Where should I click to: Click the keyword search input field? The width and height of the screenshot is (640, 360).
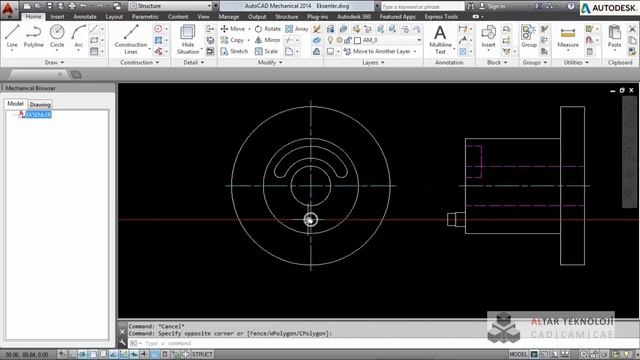(423, 6)
